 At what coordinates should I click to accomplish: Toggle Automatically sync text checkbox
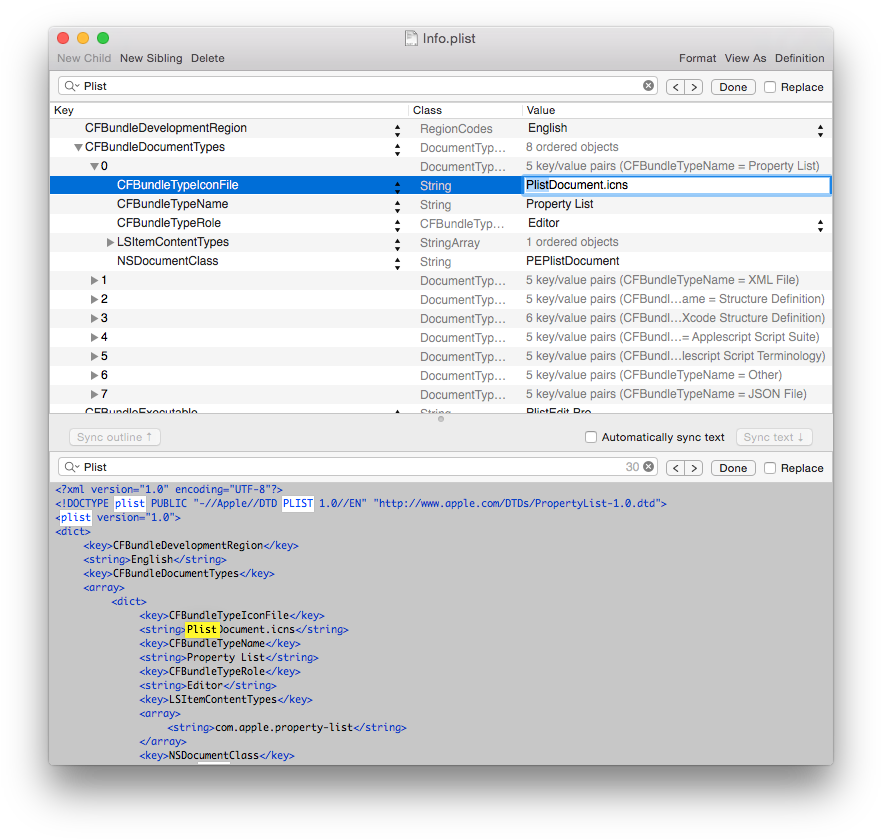[591, 437]
